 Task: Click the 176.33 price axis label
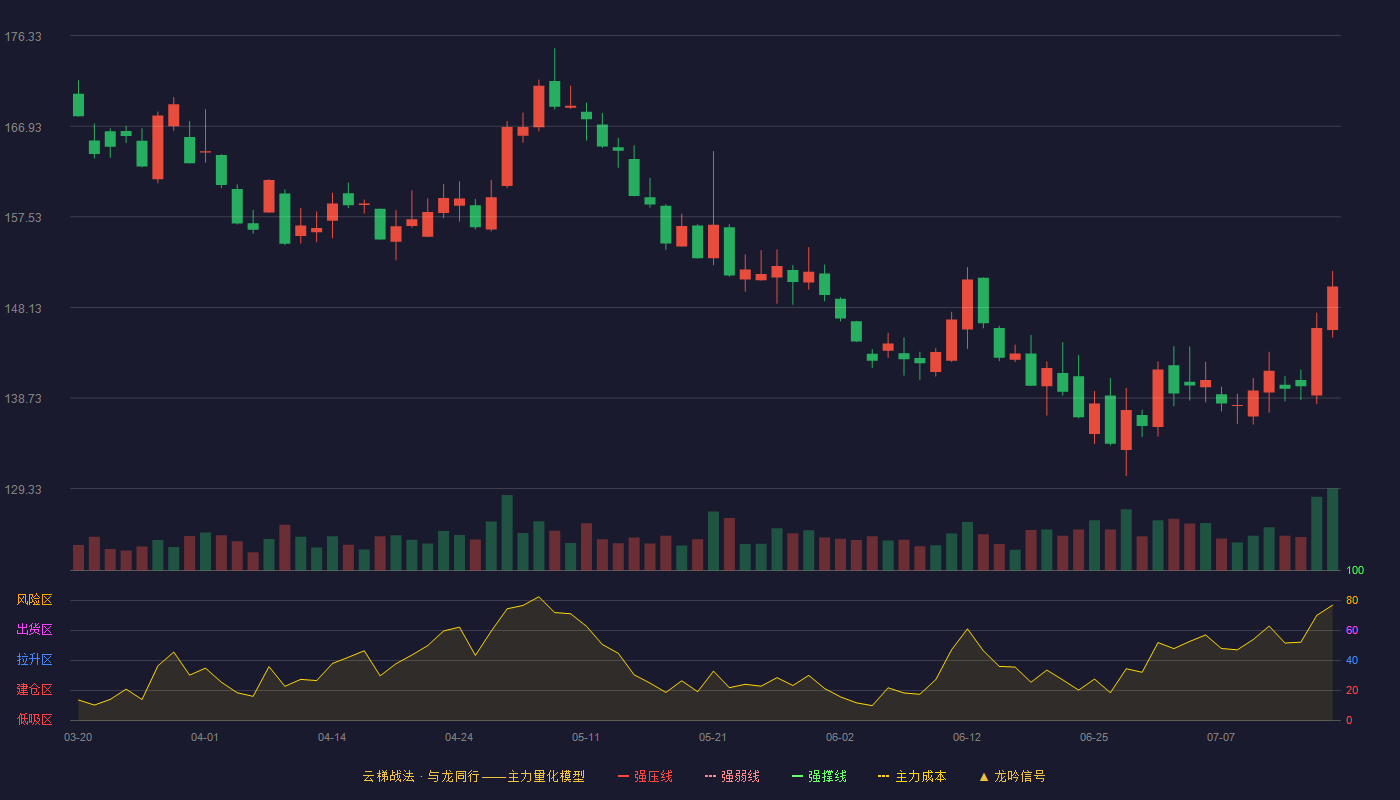click(23, 37)
